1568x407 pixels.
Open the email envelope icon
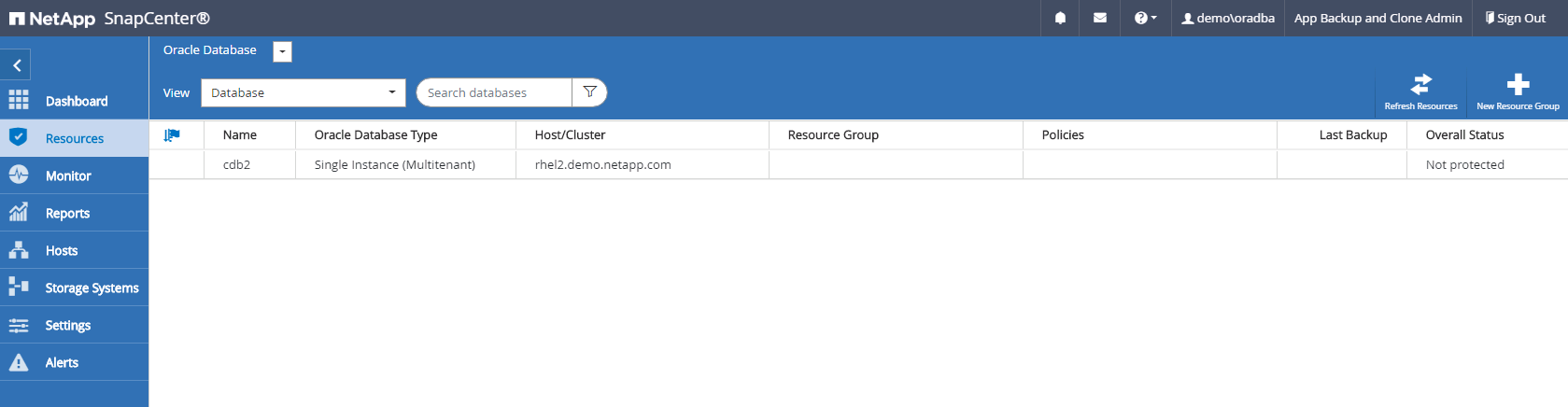1100,18
